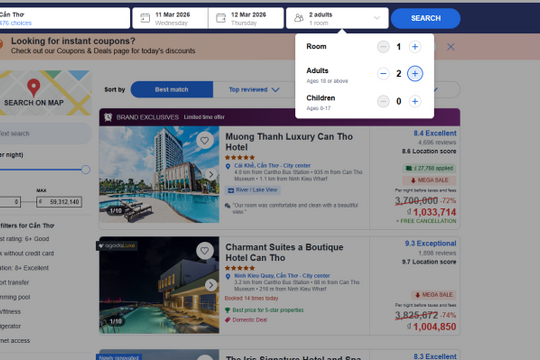Click the calendar icon for check-out date
This screenshot has width=540, height=360.
point(221,18)
